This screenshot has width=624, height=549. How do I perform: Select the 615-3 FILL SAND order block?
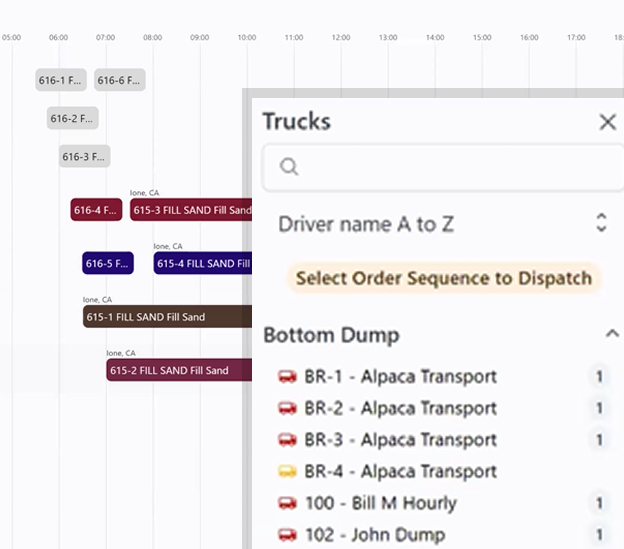191,210
